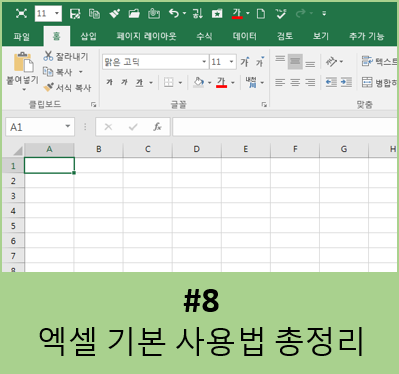The image size is (399, 374).
Task: Decrease indent
Action: [331, 82]
